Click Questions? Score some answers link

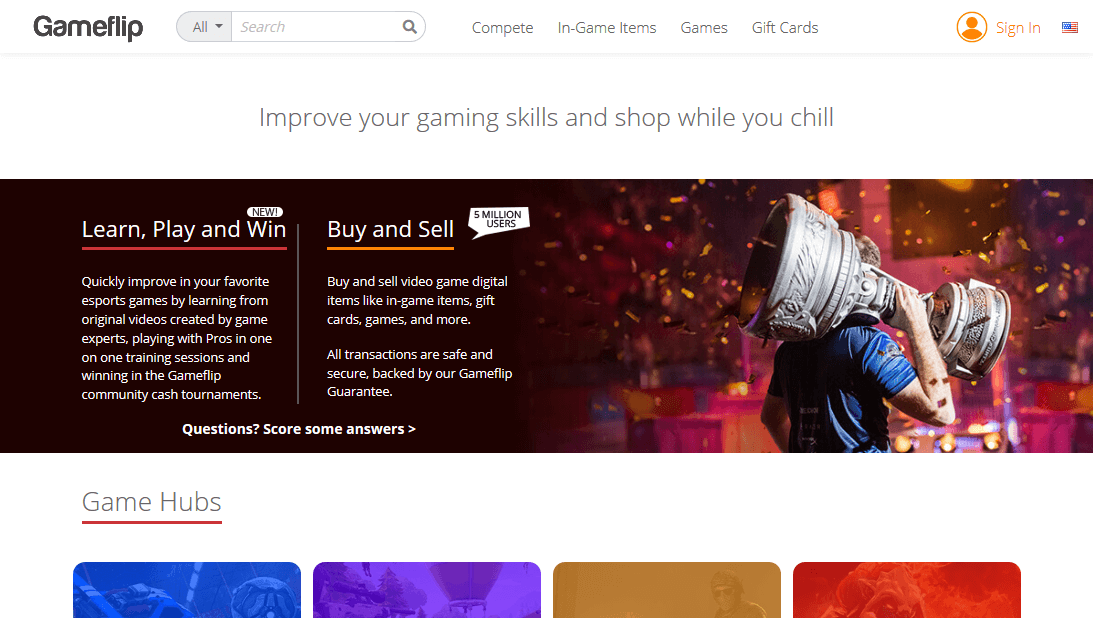point(298,429)
